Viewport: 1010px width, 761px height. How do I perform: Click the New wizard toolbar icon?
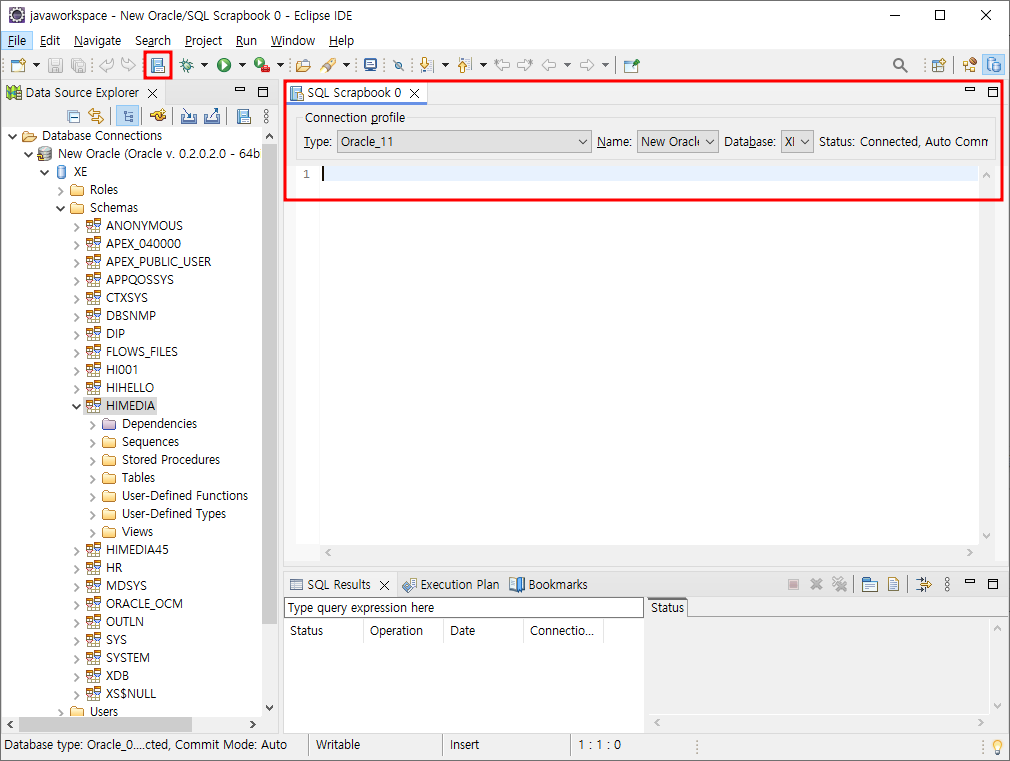18,65
